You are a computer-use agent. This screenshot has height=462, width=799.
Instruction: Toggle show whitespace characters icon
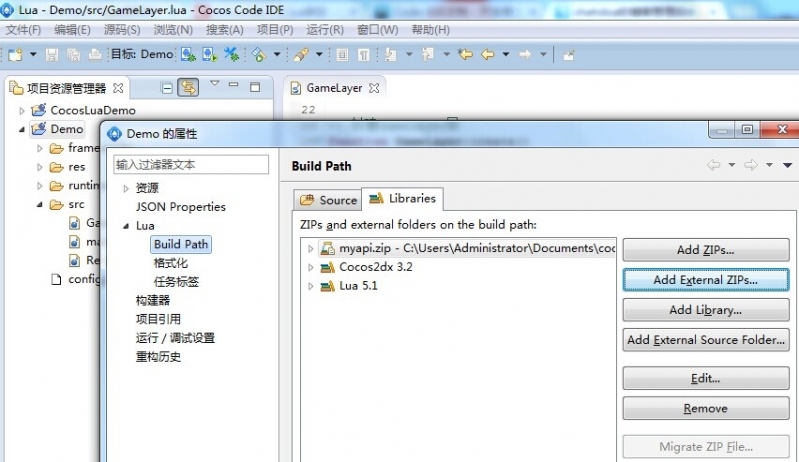[364, 54]
